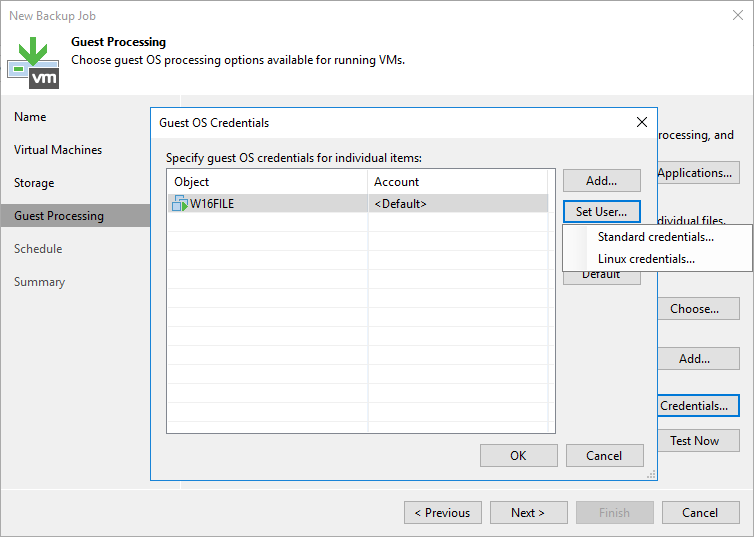This screenshot has width=754, height=537.
Task: Choose Standard credentials from the menu
Action: click(655, 237)
